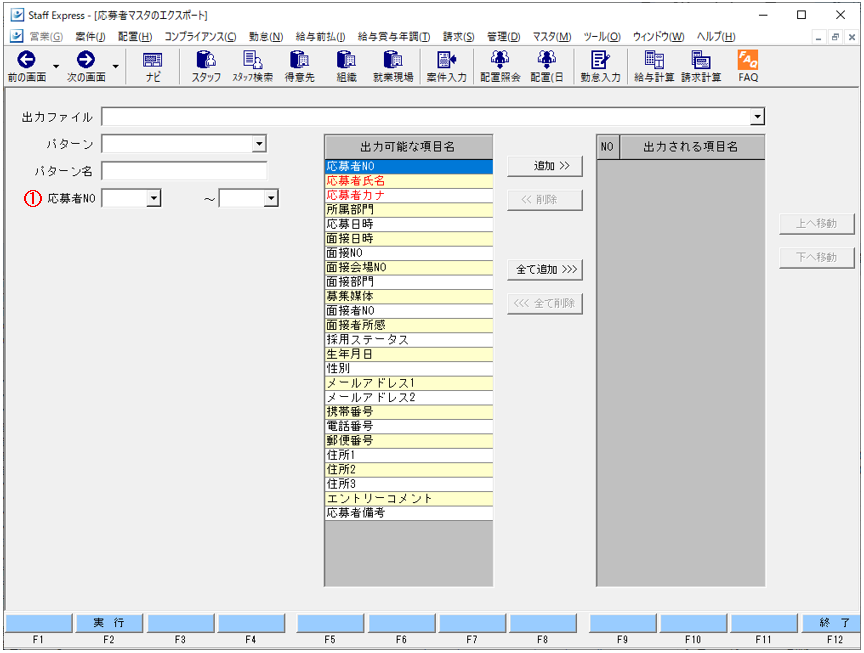Open the 案件(J) menu
864x653 pixels.
pos(90,37)
